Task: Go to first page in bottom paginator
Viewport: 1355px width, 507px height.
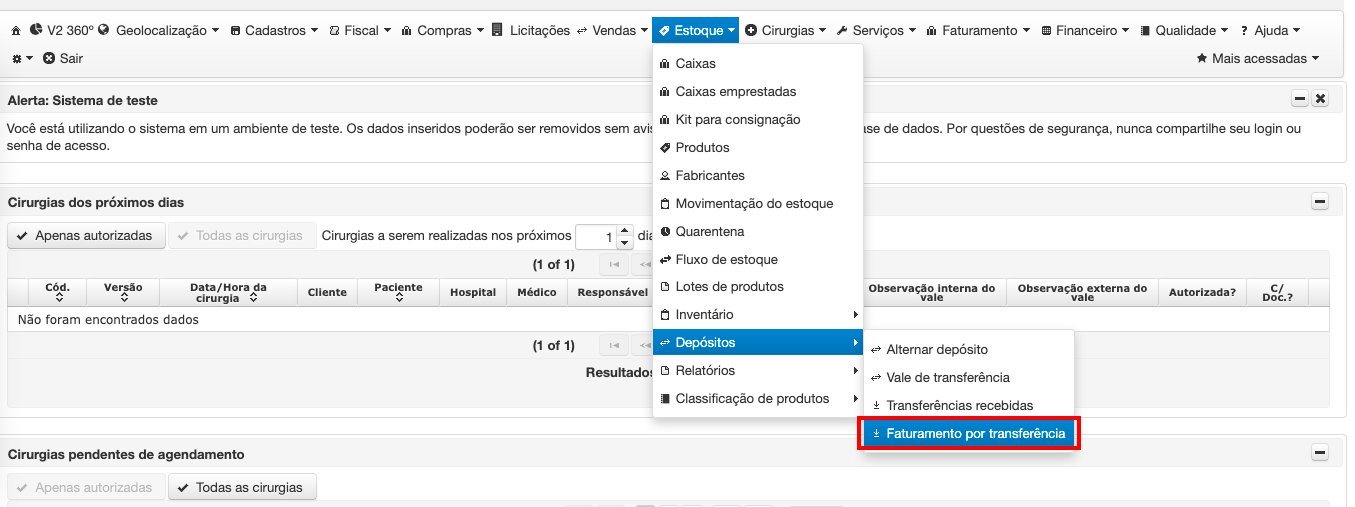Action: [x=614, y=346]
